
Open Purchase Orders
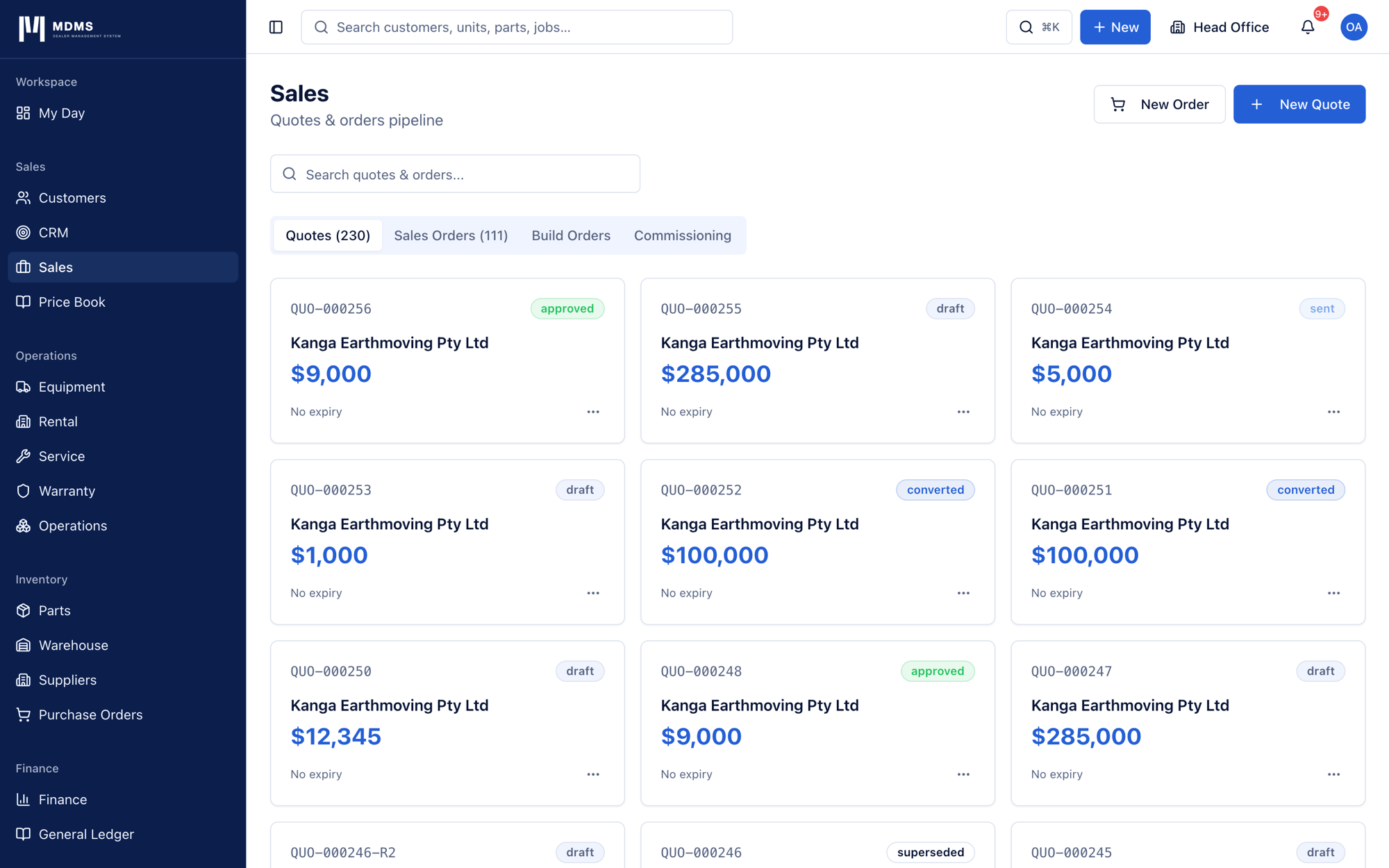tap(123, 715)
